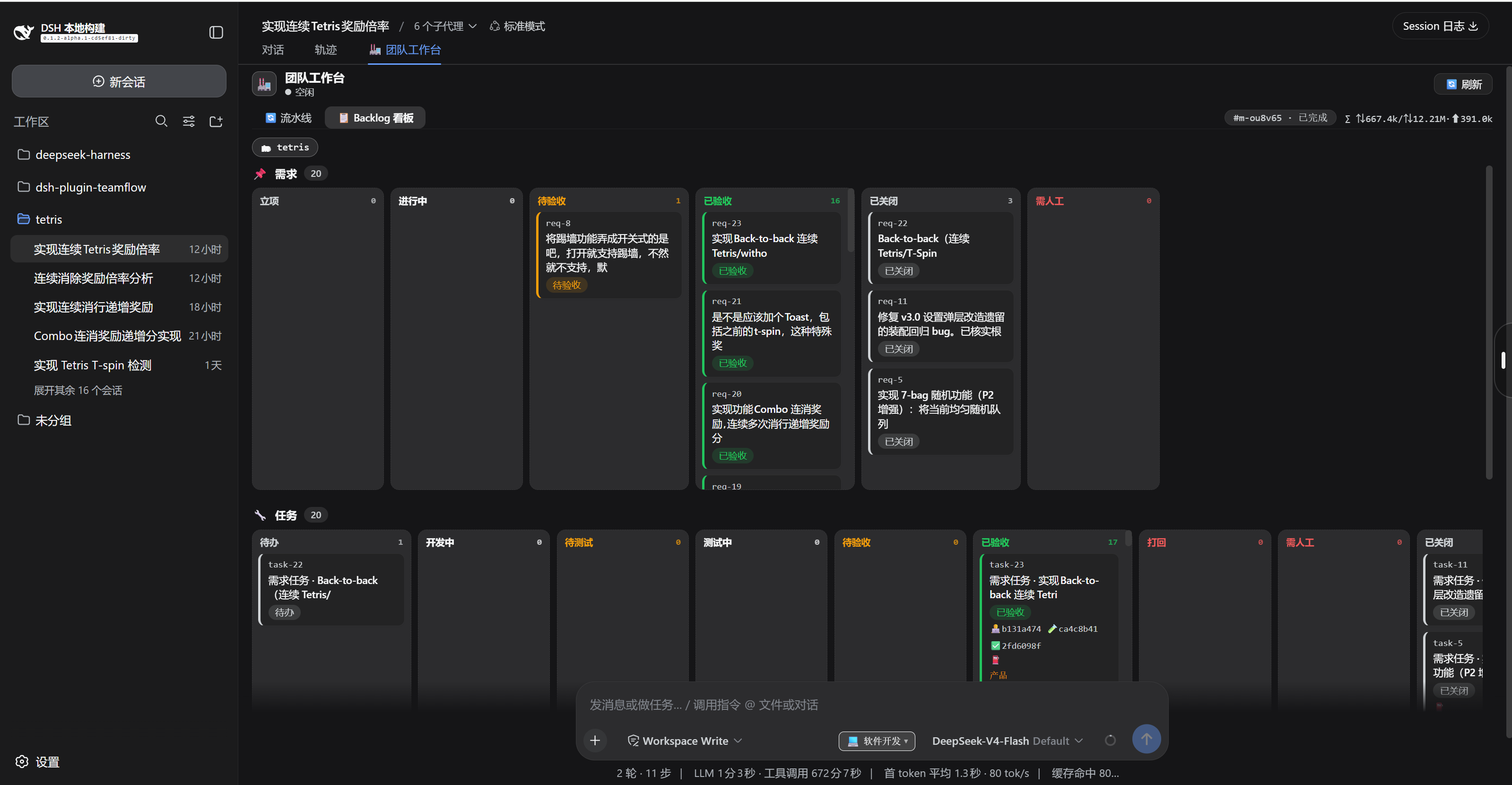Viewport: 1512px width, 785px height.
Task: Add a new workspace folder
Action: (x=216, y=122)
